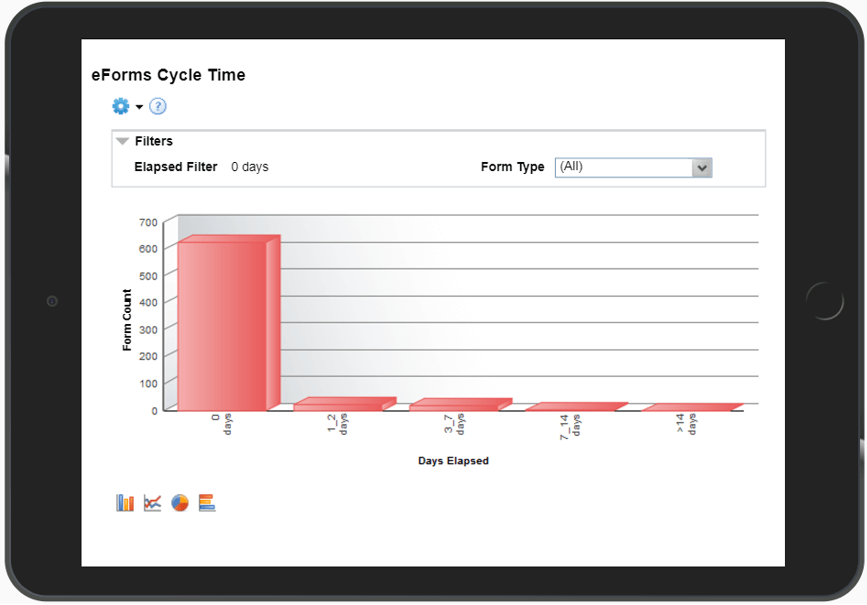This screenshot has height=605, width=867.
Task: Select the >14 days bar
Action: pyautogui.click(x=686, y=408)
